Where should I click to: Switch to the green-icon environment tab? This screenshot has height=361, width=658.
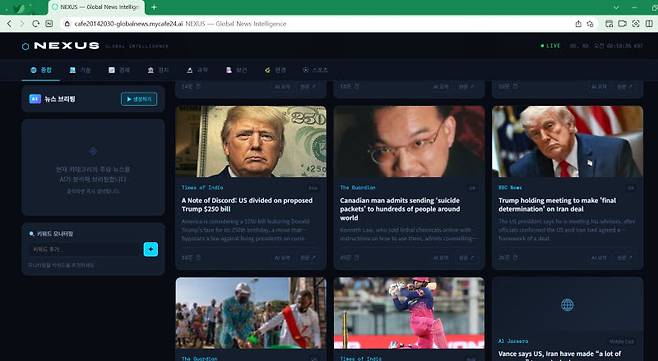(275, 70)
